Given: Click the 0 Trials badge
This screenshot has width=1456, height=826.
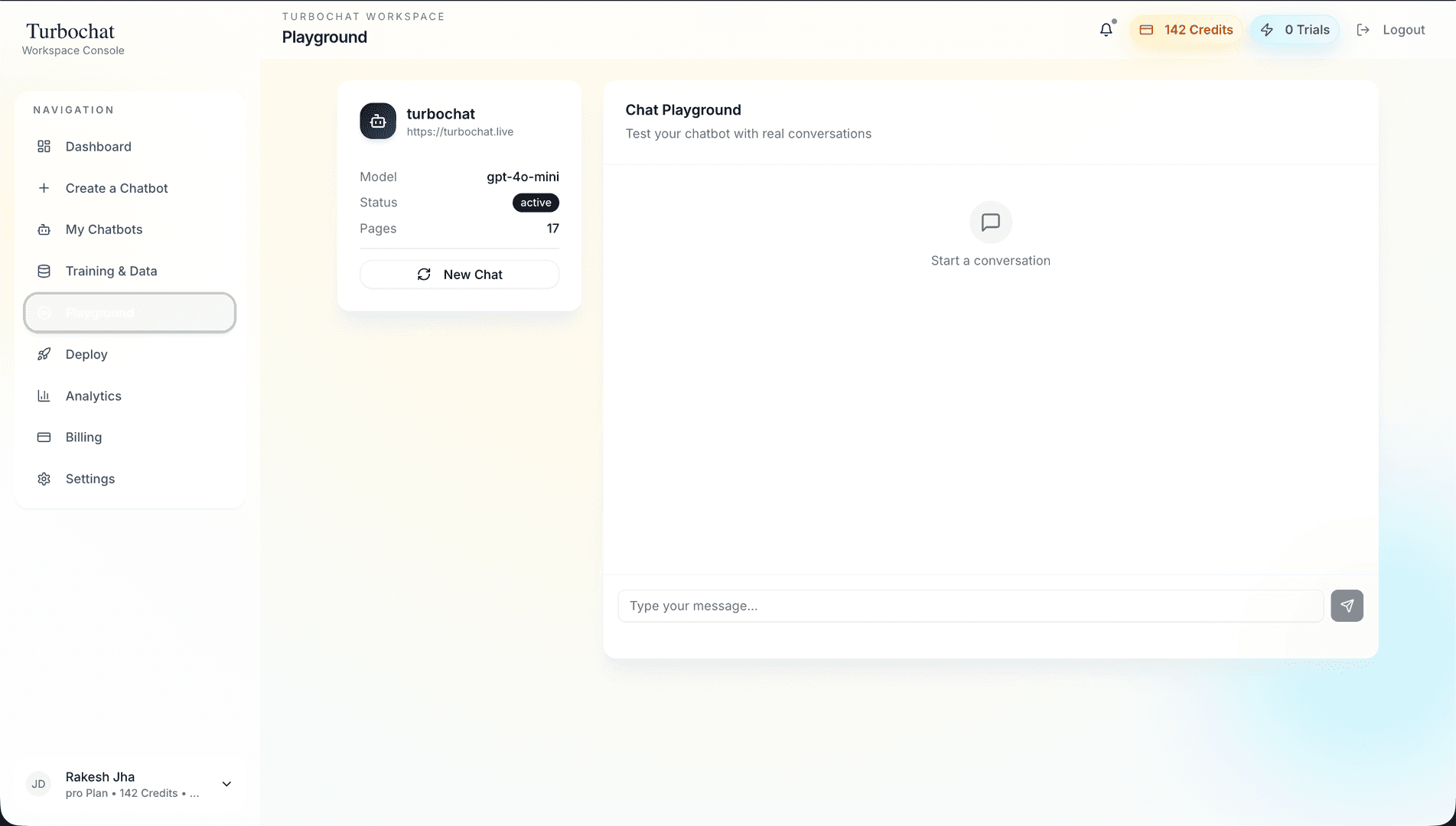Looking at the screenshot, I should tap(1295, 30).
